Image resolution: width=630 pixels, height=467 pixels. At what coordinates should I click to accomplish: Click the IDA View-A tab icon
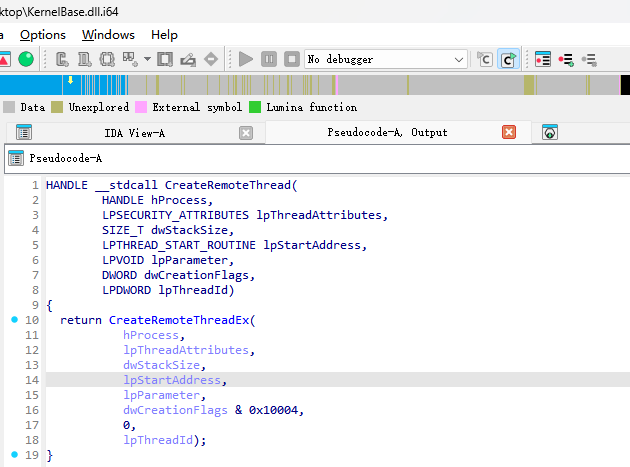tap(24, 132)
